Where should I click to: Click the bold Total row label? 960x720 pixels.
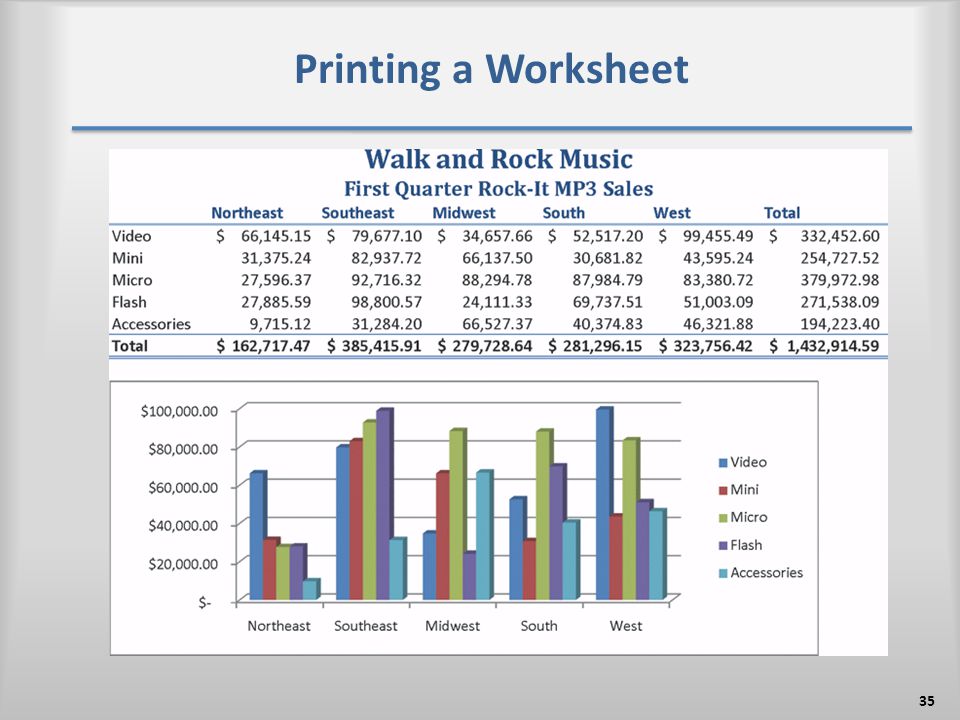129,347
